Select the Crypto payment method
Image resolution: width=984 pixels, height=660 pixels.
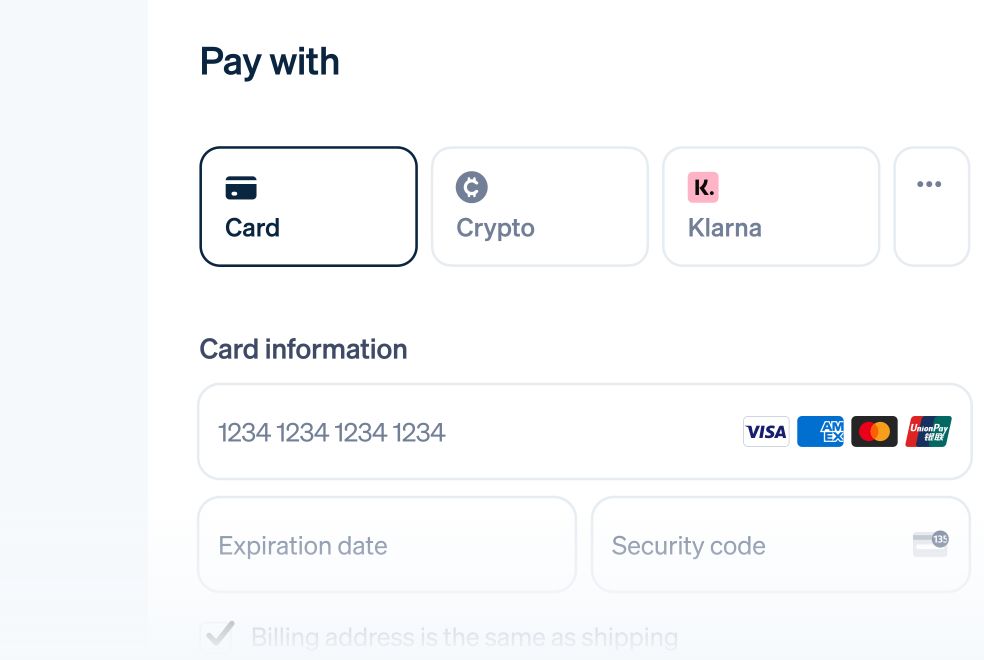point(540,206)
